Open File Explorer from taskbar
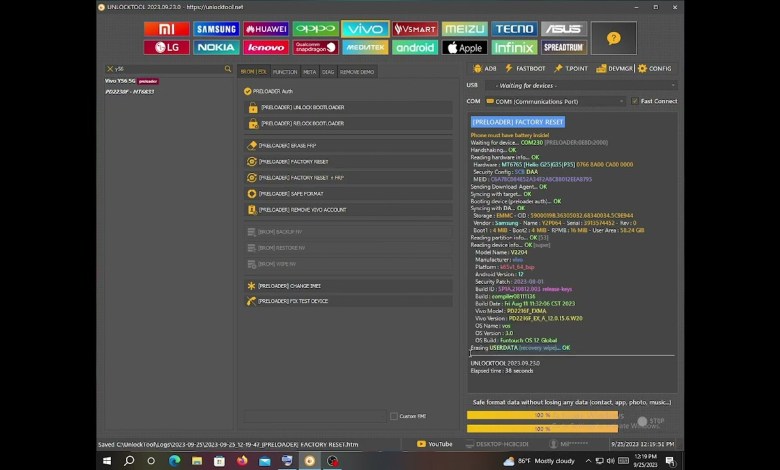Screen dimensions: 780x470 tap(197, 461)
